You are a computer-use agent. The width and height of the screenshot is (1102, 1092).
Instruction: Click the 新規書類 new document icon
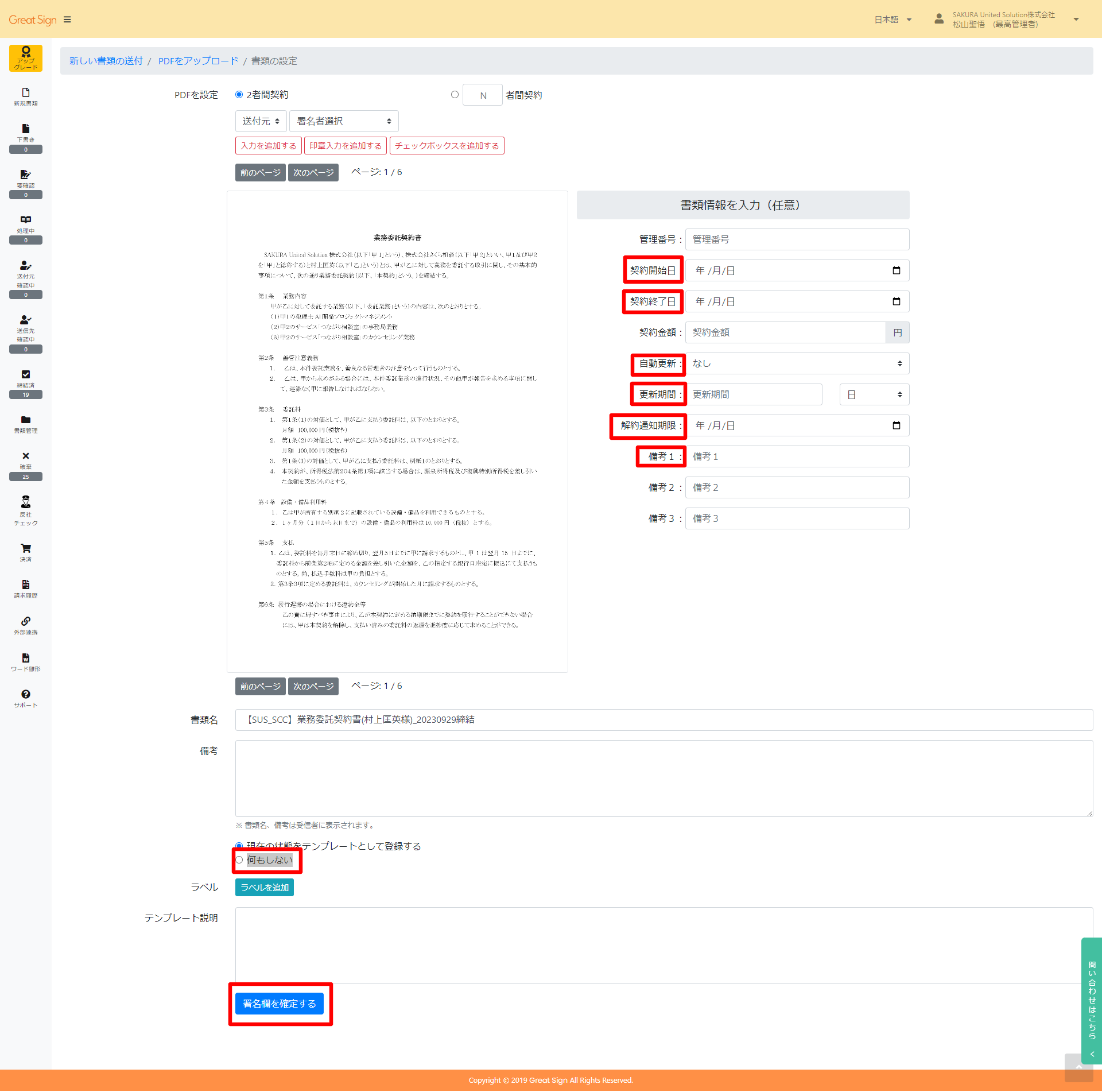(26, 96)
